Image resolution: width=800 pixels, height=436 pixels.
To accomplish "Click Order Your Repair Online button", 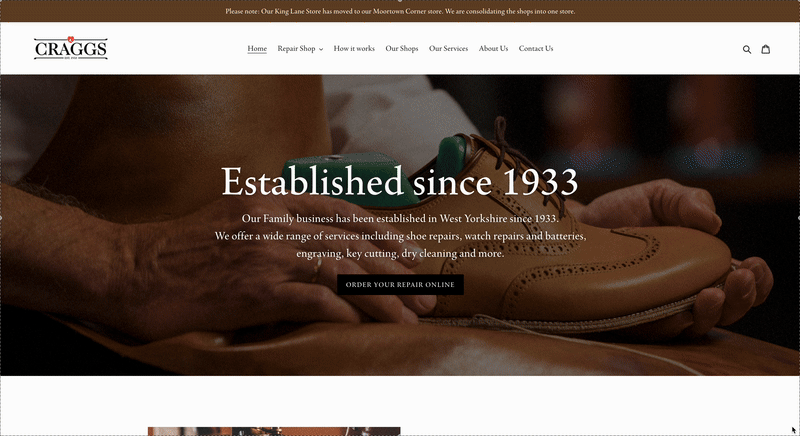I will 400,285.
